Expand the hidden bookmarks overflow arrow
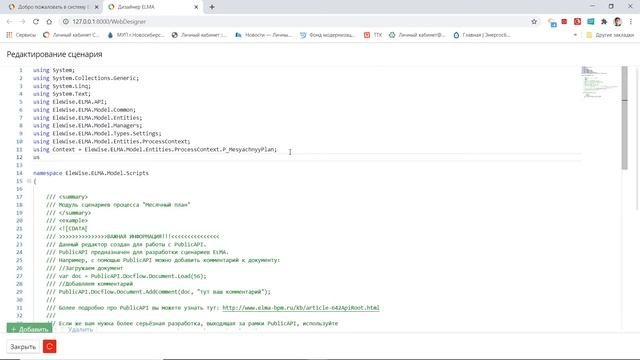The width and height of the screenshot is (640, 360). [575, 35]
